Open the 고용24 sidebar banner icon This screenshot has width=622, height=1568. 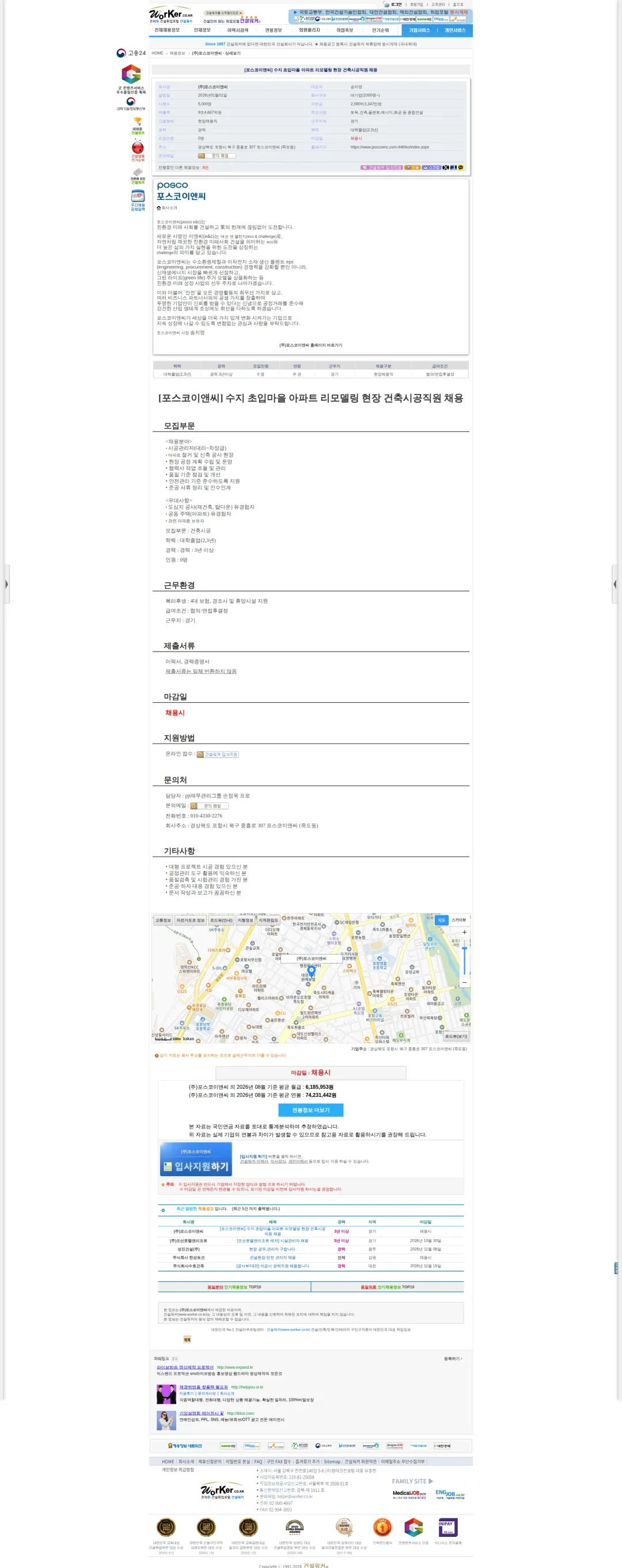pos(131,53)
